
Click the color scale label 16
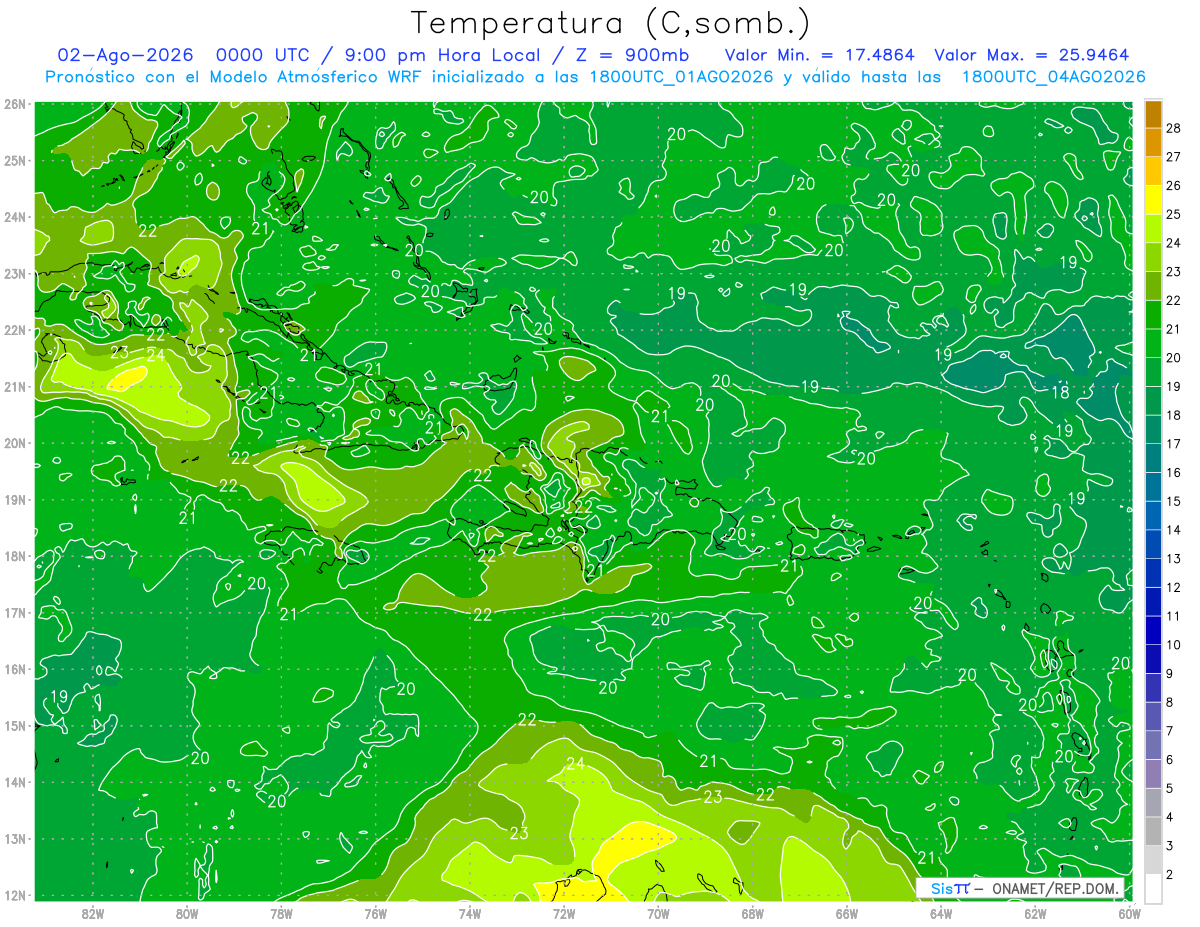pyautogui.click(x=1174, y=472)
